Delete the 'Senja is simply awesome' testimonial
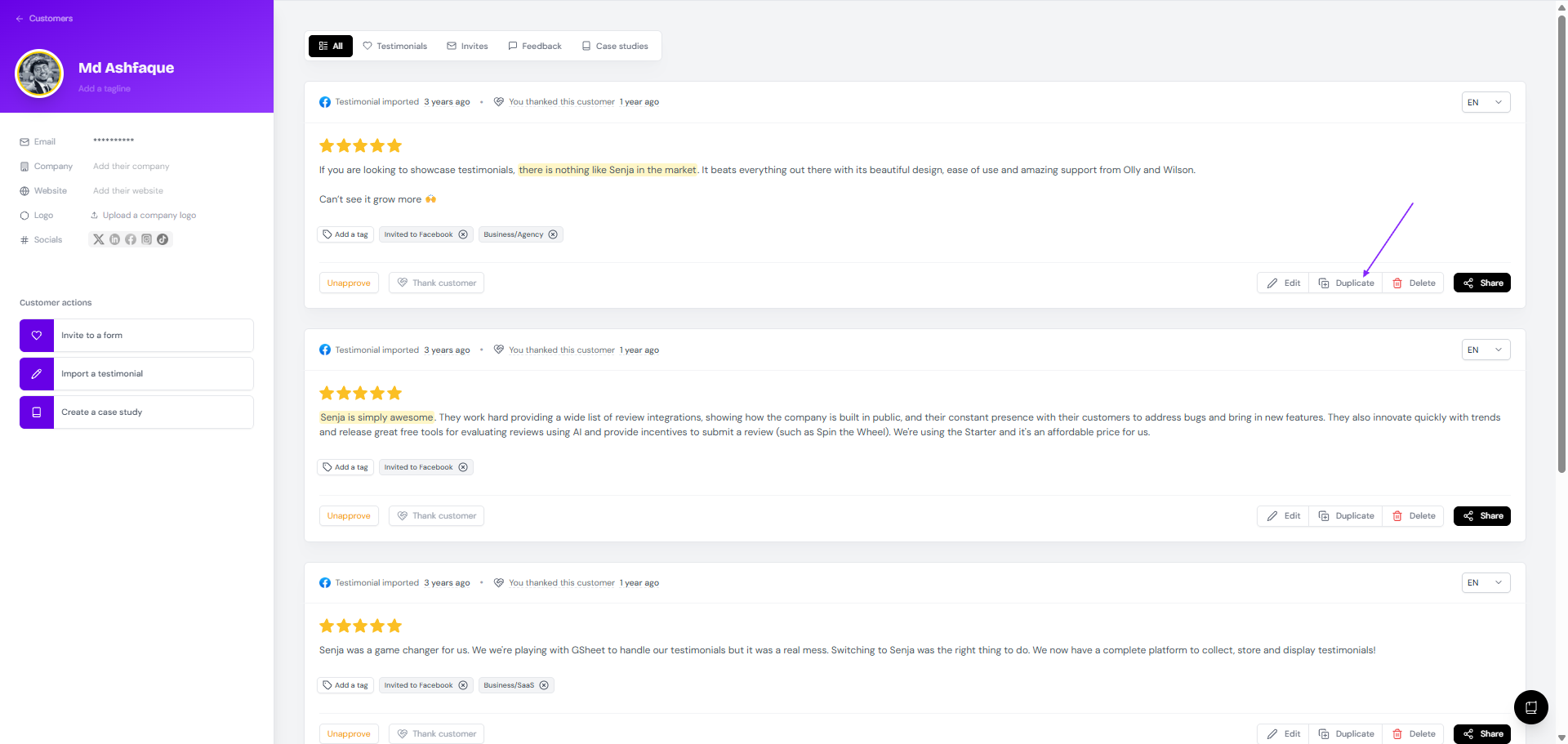1568x744 pixels. click(x=1414, y=516)
